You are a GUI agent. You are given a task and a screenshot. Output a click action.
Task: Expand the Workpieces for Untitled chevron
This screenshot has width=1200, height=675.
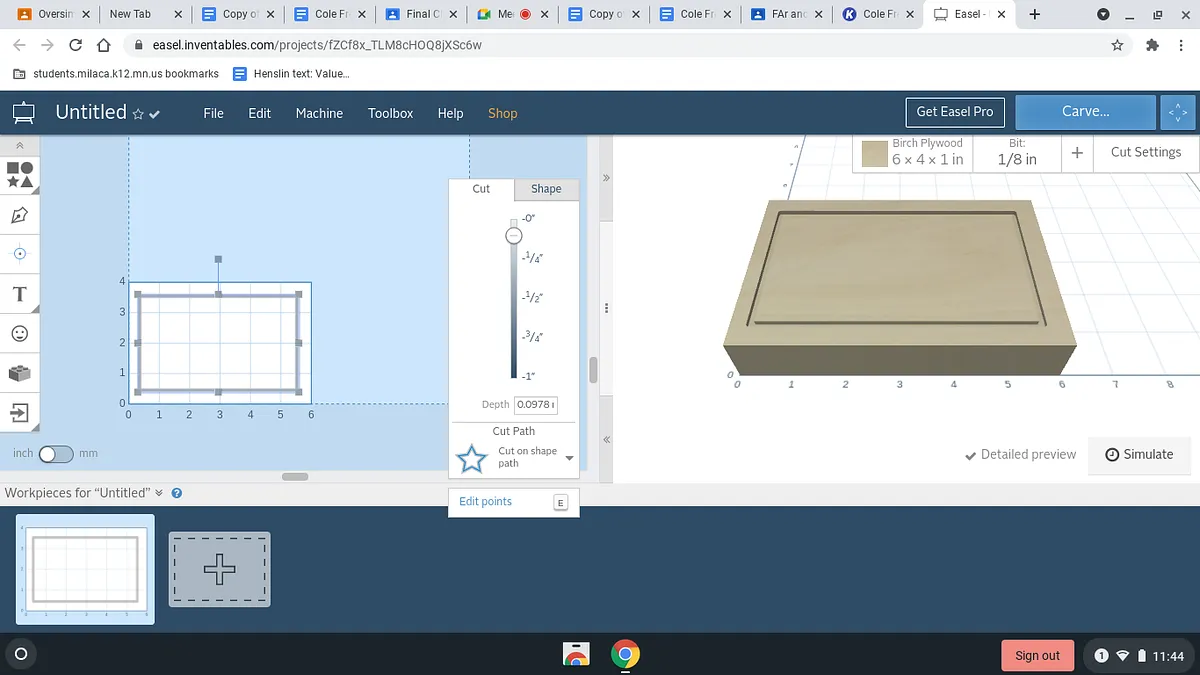pos(158,493)
